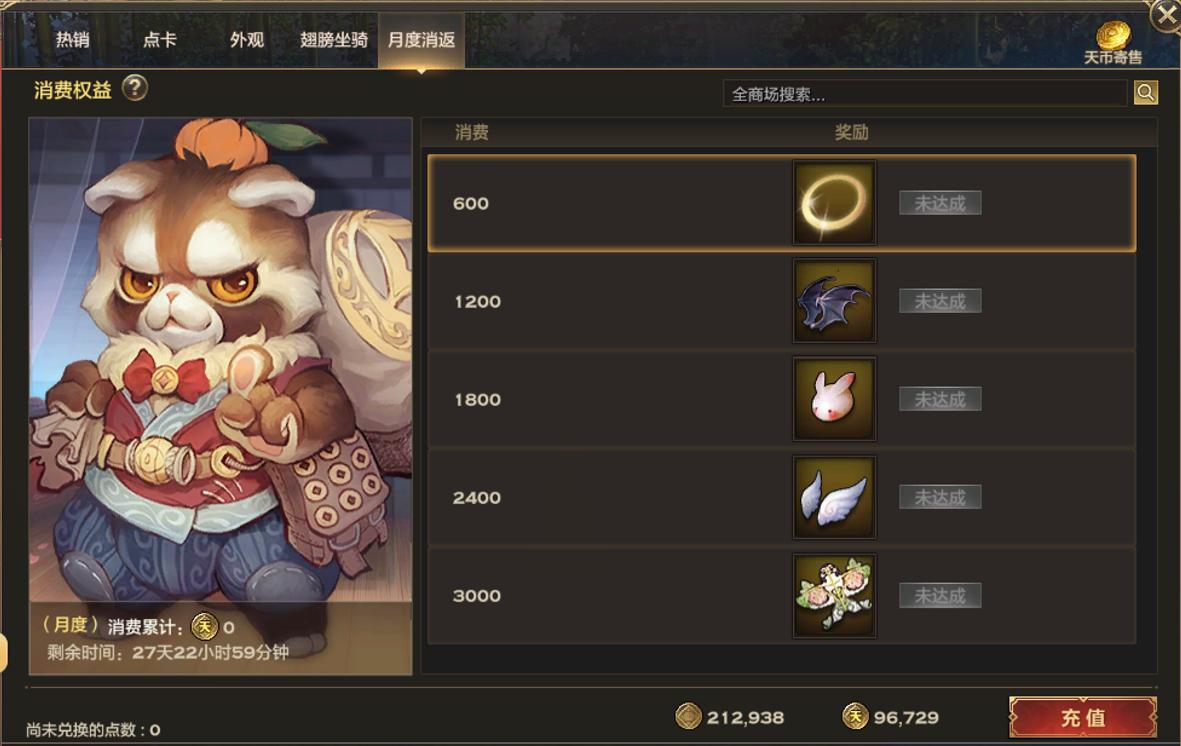The width and height of the screenshot is (1181, 746).
Task: Click 未达成 button for 600 tier
Action: click(x=940, y=203)
